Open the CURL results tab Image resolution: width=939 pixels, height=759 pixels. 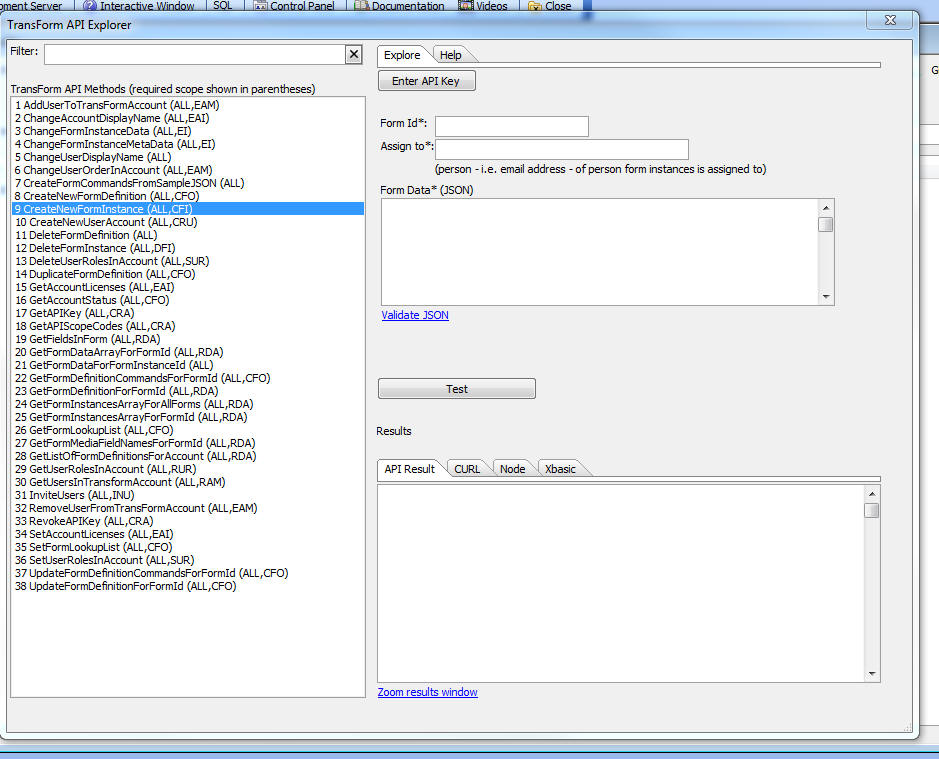[467, 469]
